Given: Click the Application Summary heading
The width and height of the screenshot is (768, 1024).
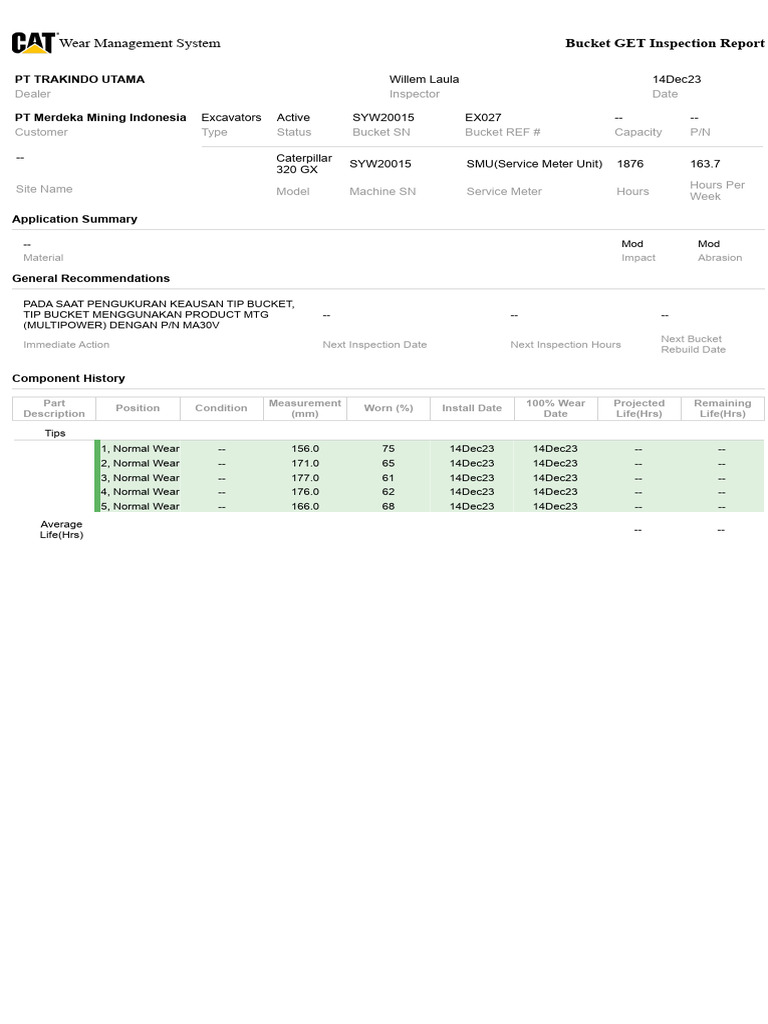Looking at the screenshot, I should 74,219.
